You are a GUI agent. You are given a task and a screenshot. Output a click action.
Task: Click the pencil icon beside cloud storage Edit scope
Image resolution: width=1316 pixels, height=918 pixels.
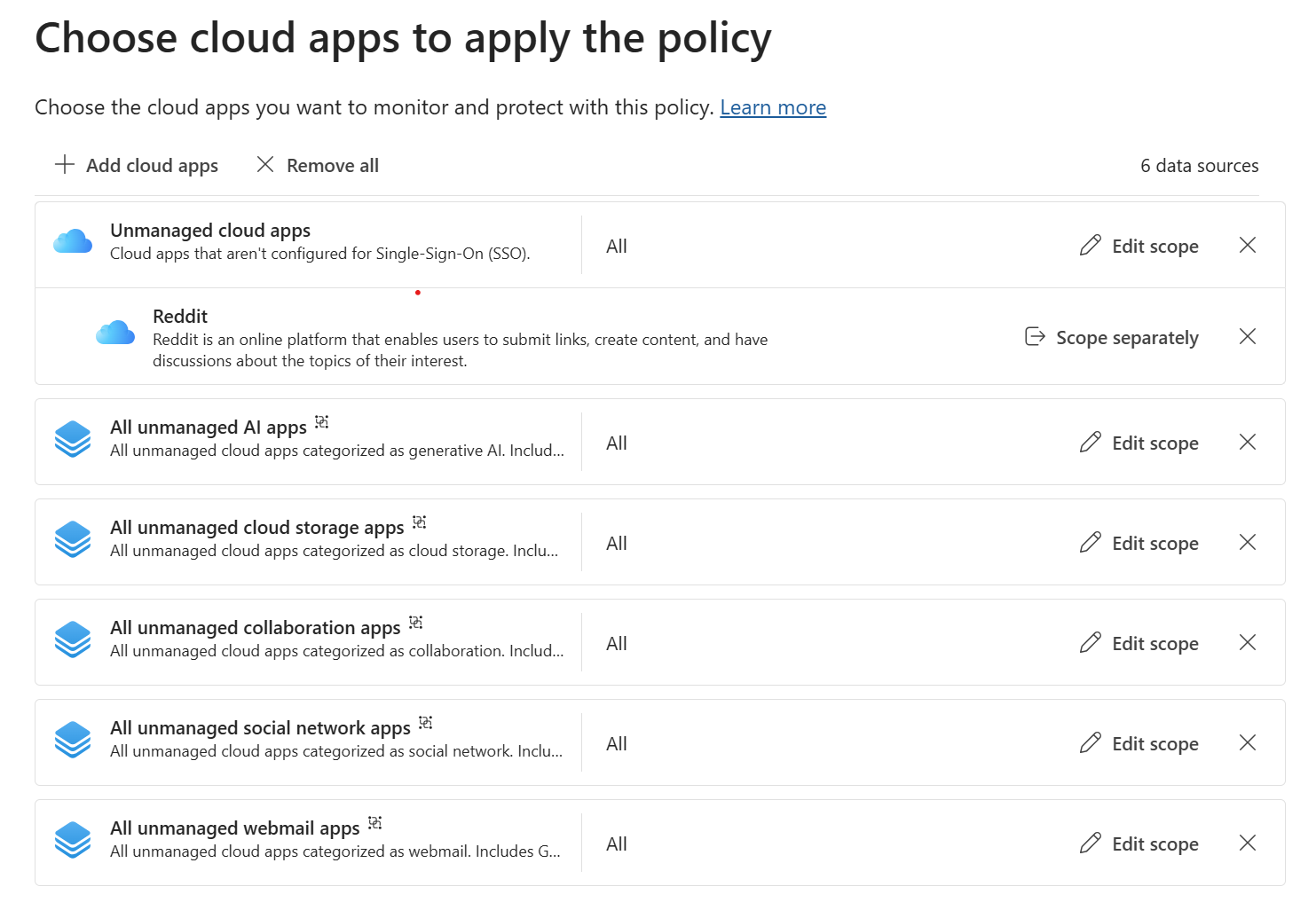click(1090, 542)
